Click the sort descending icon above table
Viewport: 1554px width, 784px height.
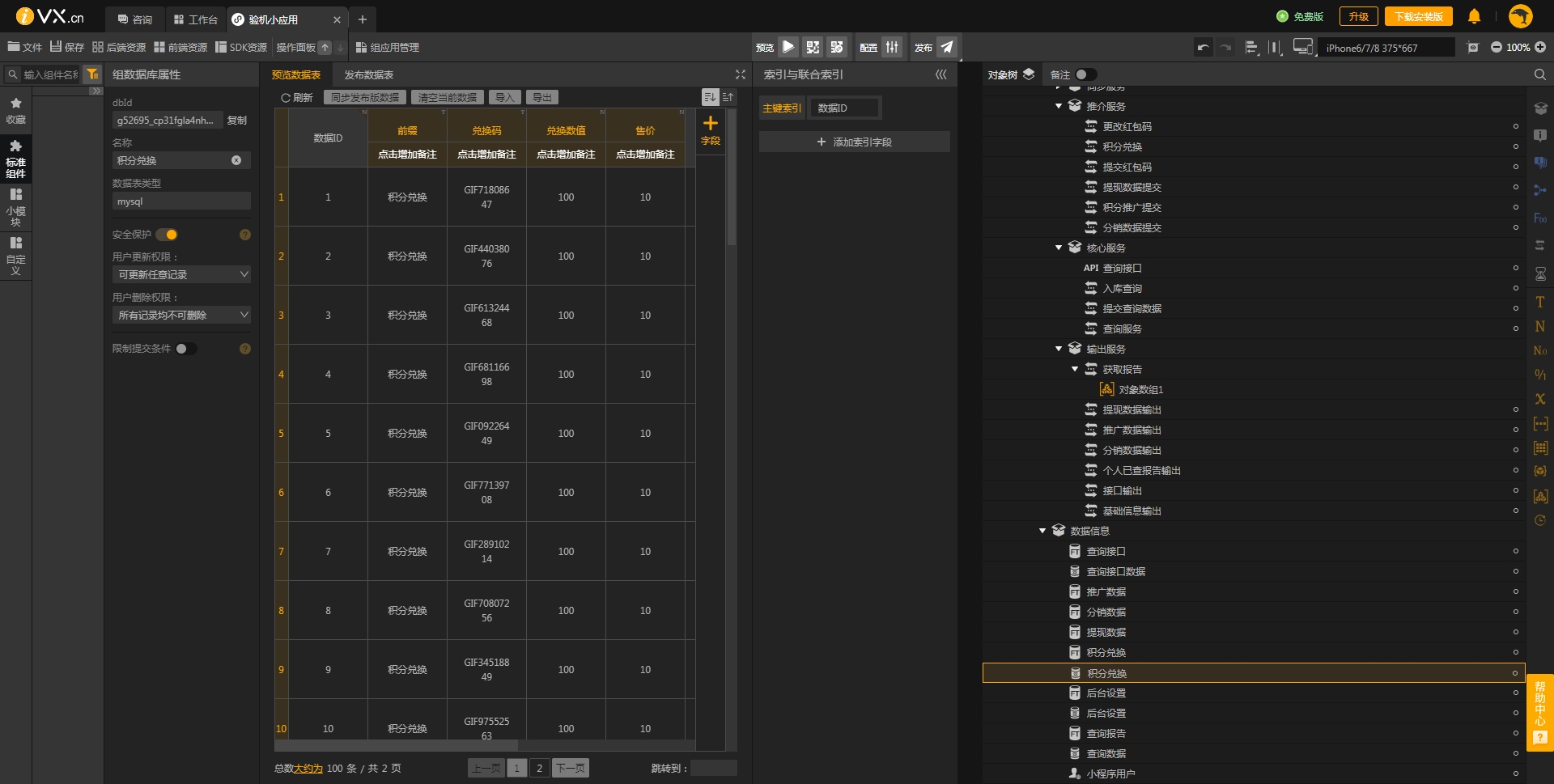pos(710,97)
